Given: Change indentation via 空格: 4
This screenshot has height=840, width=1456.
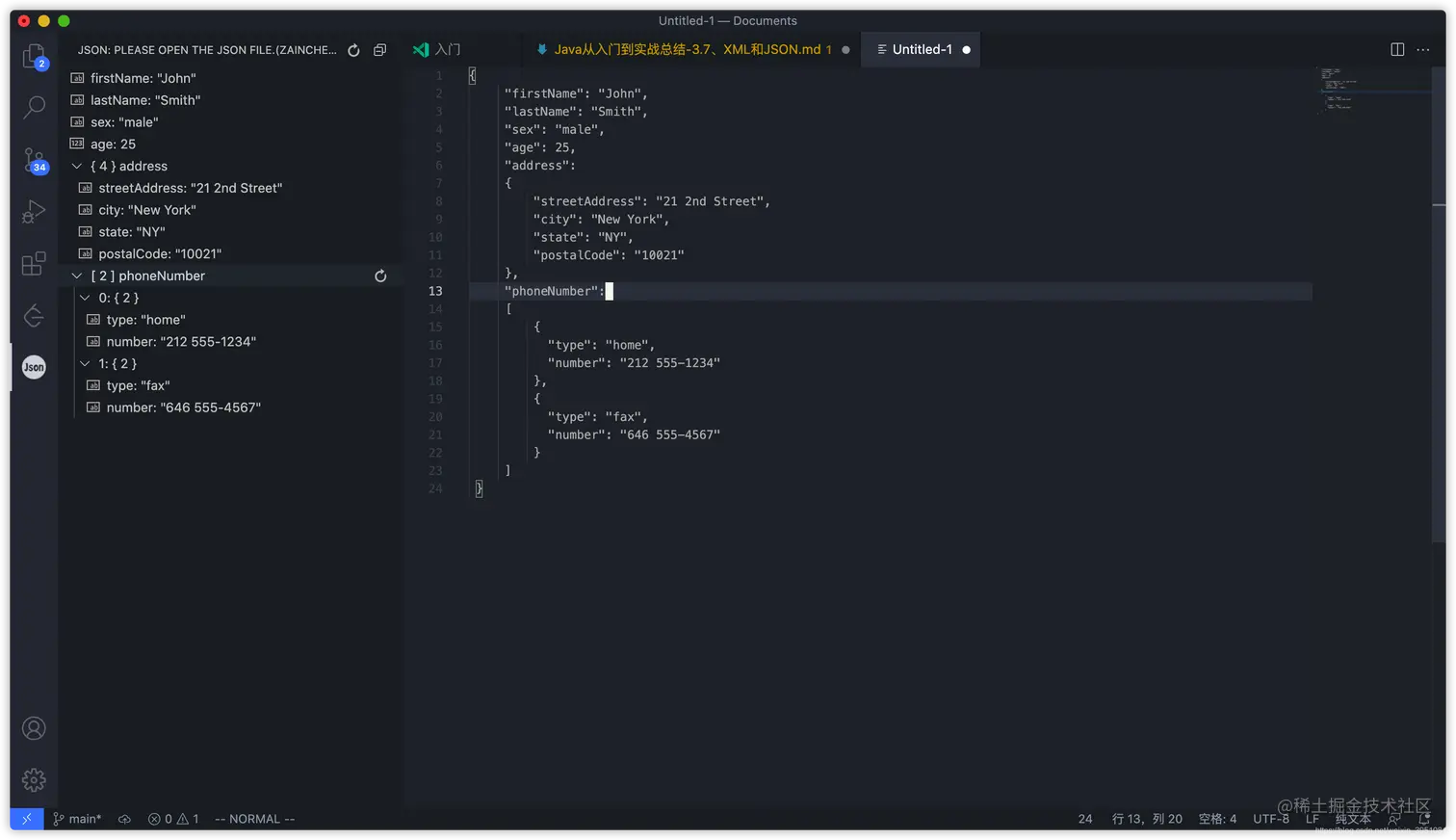Looking at the screenshot, I should tap(1217, 819).
